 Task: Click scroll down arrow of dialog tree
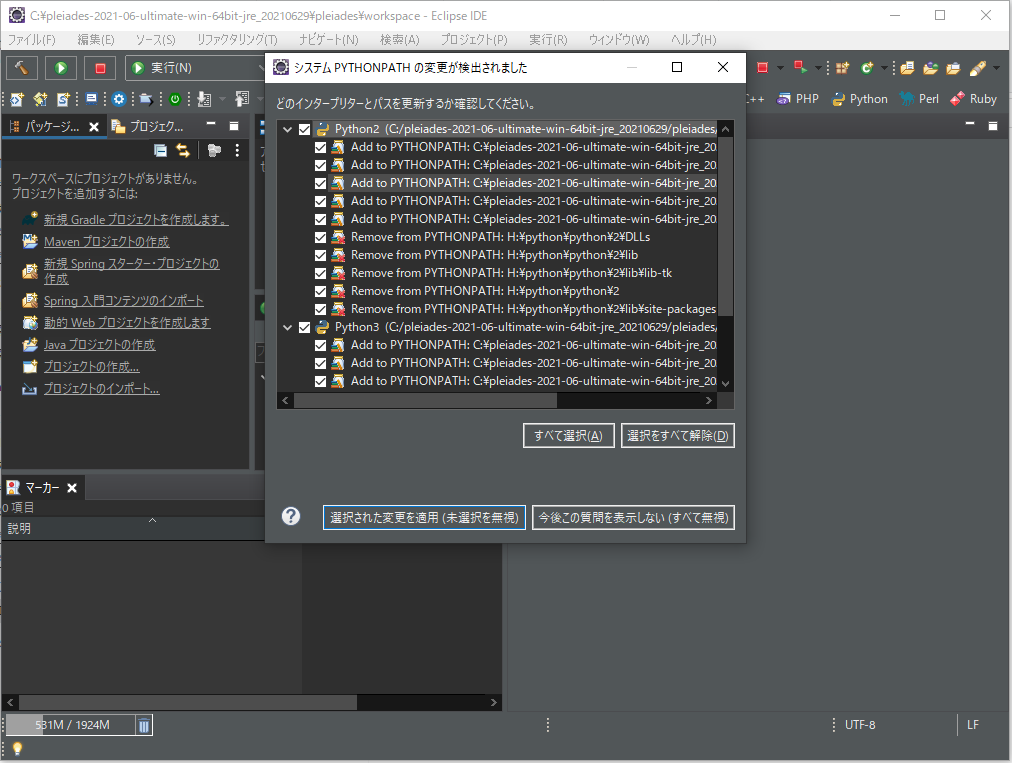725,384
